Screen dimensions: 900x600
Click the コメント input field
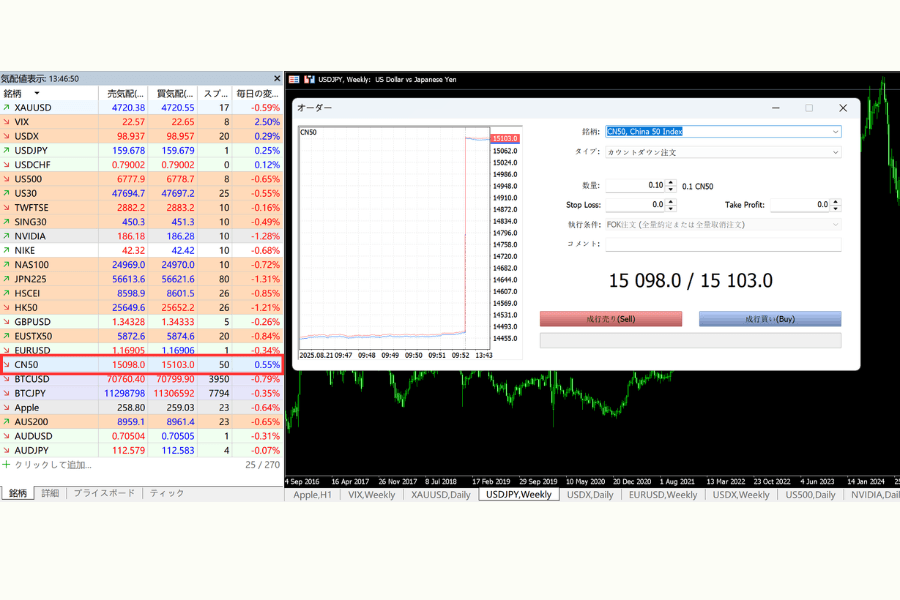[723, 244]
